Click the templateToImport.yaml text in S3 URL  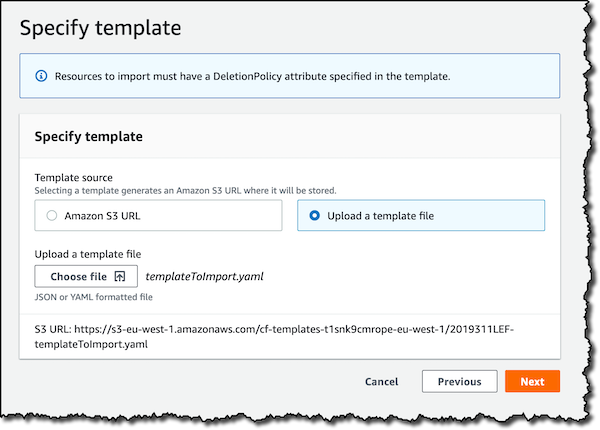tap(91, 344)
